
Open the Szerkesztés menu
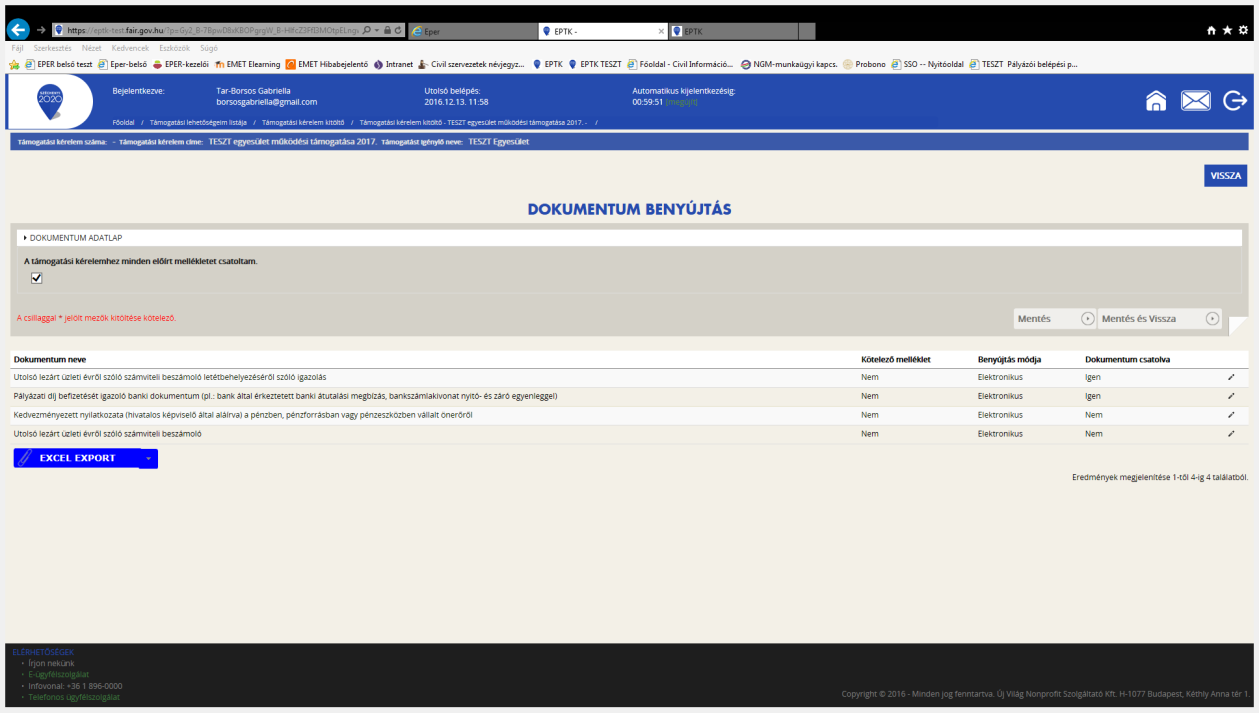[53, 48]
